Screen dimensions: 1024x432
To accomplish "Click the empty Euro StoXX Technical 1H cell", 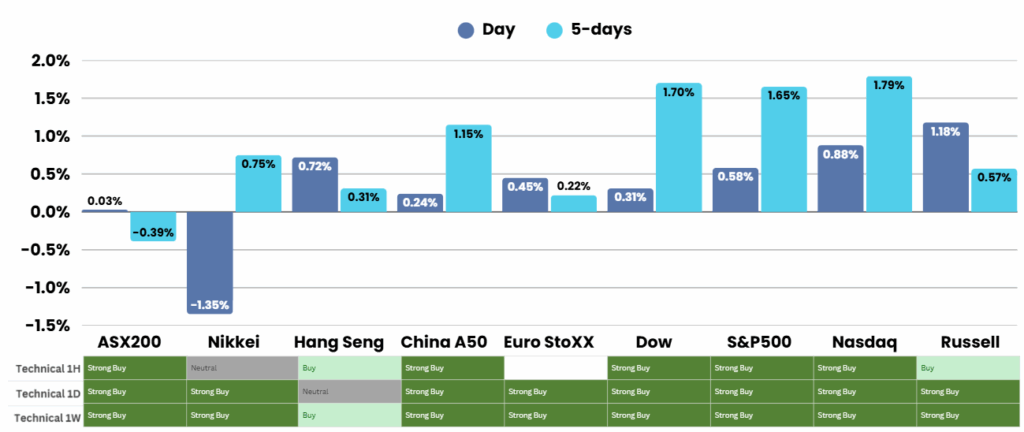I will click(554, 368).
